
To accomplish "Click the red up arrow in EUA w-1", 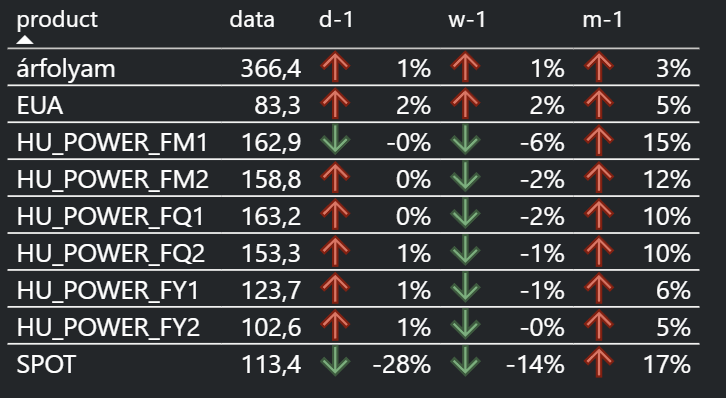I will [x=465, y=104].
